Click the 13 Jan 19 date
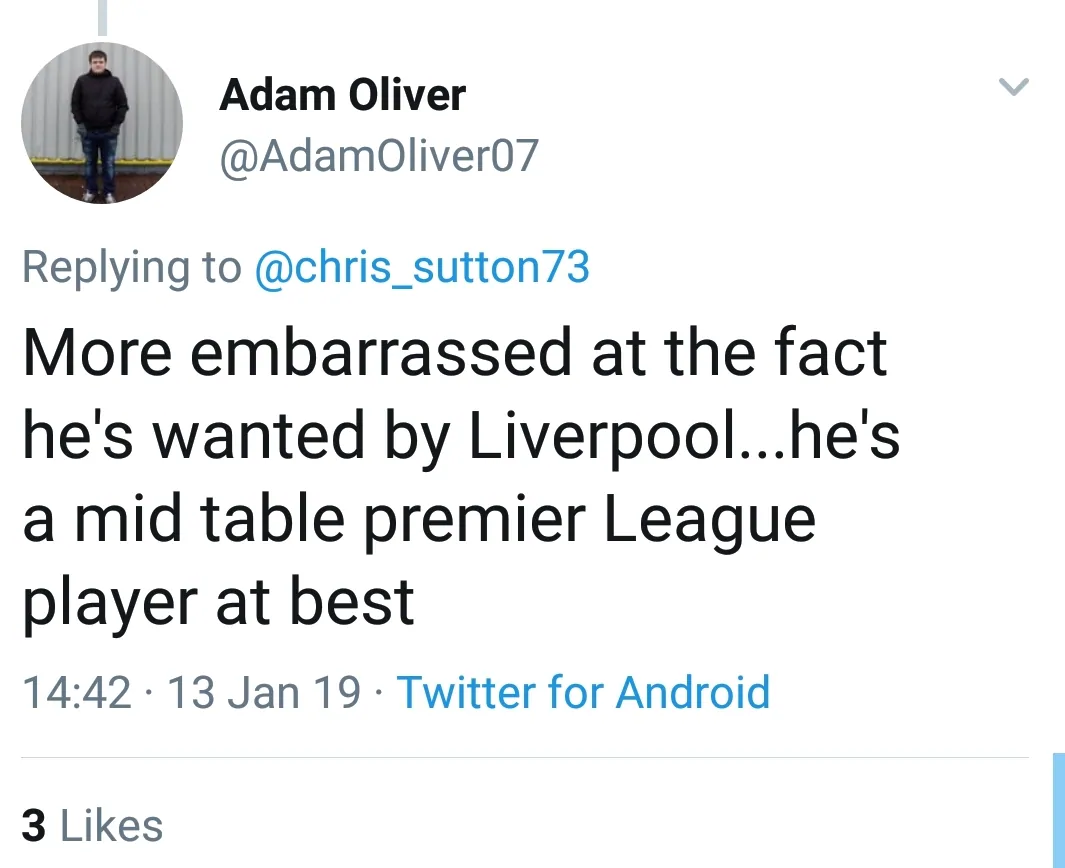The width and height of the screenshot is (1065, 868). pos(264,692)
